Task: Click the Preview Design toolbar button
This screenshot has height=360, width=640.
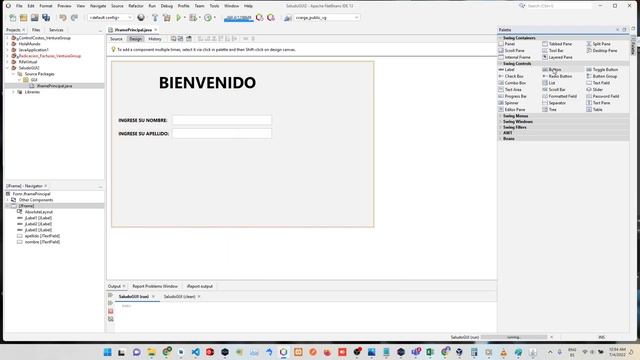Action: tap(189, 39)
